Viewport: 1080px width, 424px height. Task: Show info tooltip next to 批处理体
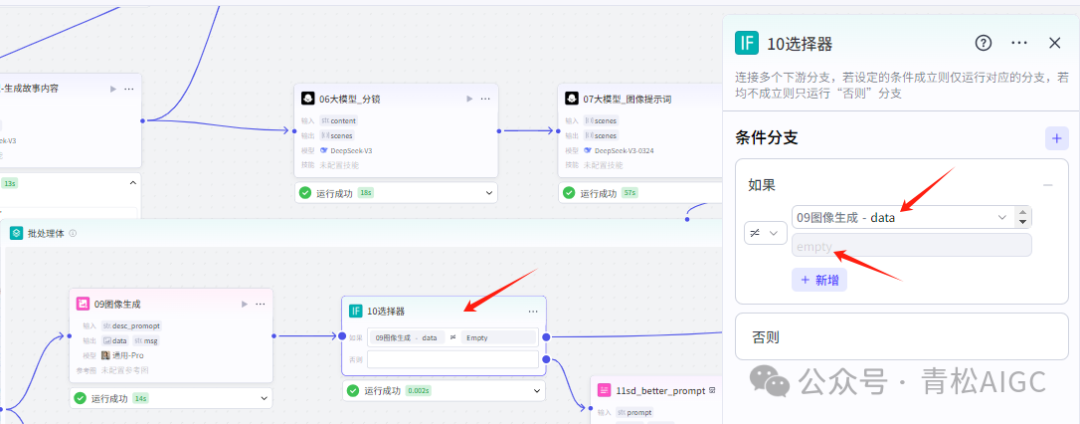pyautogui.click(x=73, y=233)
